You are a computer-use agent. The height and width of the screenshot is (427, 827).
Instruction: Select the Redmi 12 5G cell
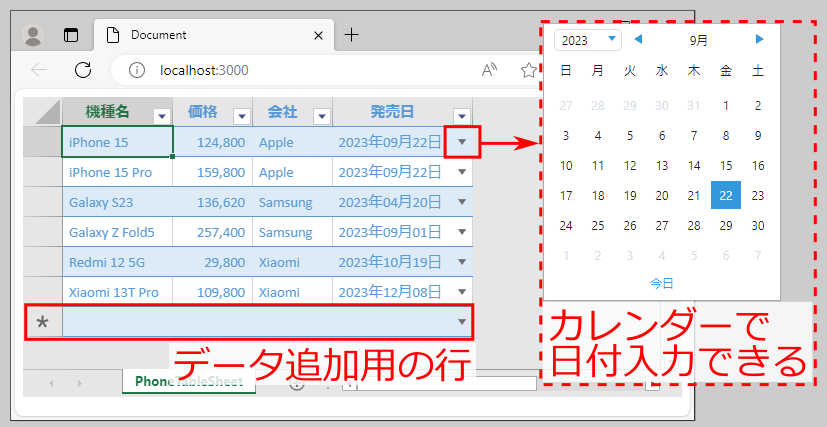(118, 262)
